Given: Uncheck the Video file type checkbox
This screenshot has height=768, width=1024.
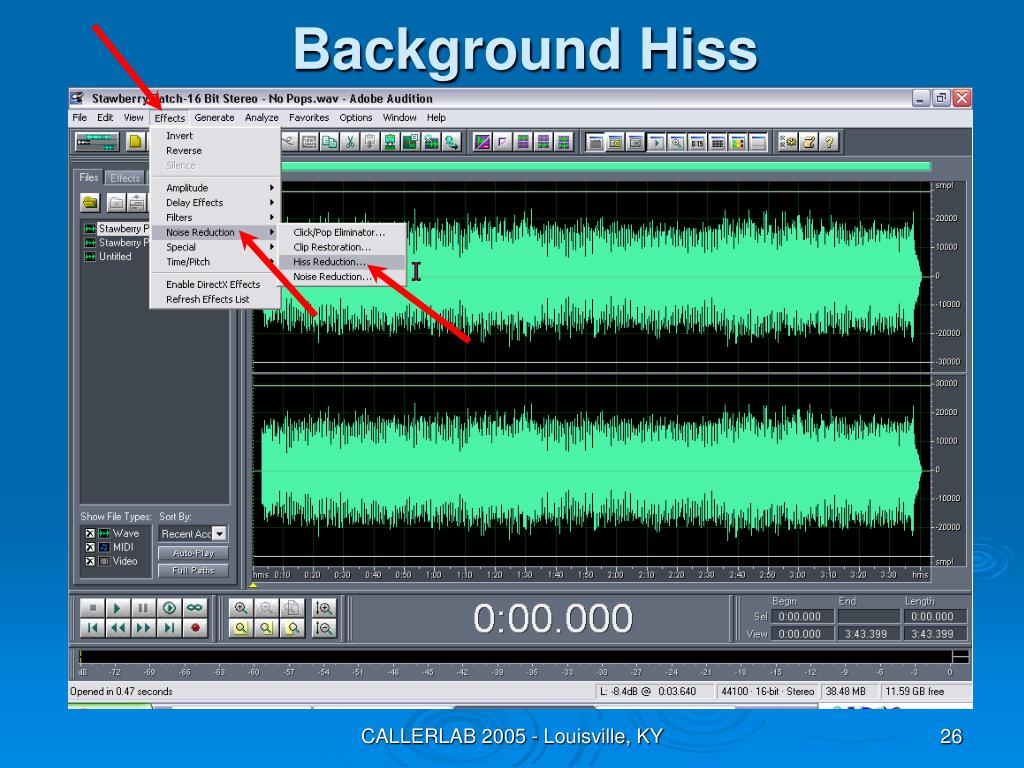Looking at the screenshot, I should (90, 561).
